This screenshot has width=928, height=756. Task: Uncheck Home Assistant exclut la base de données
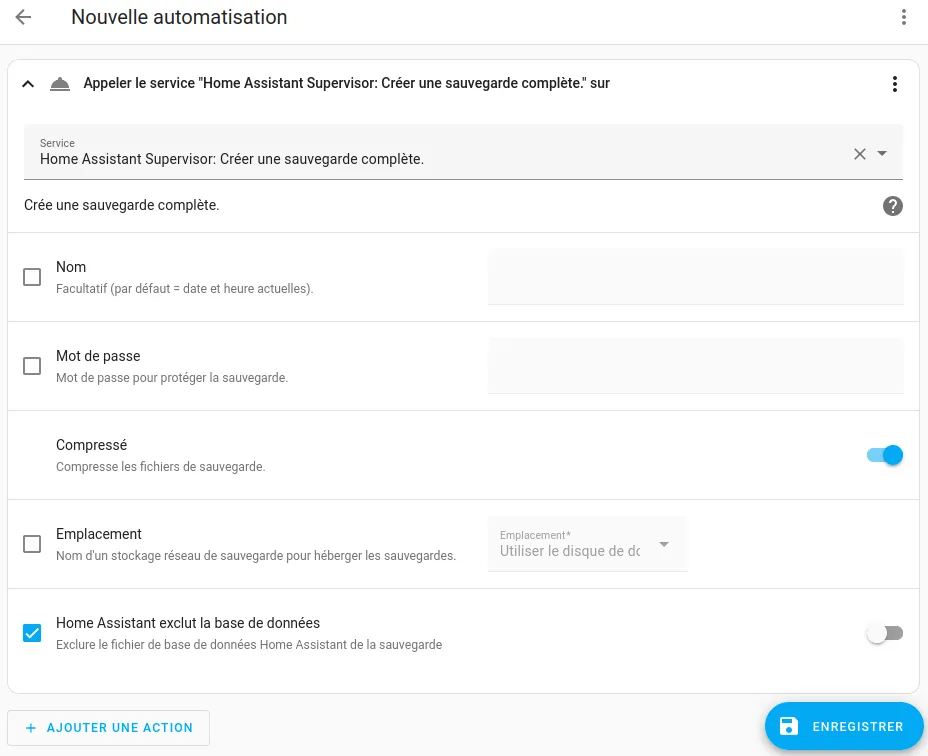coord(31,632)
